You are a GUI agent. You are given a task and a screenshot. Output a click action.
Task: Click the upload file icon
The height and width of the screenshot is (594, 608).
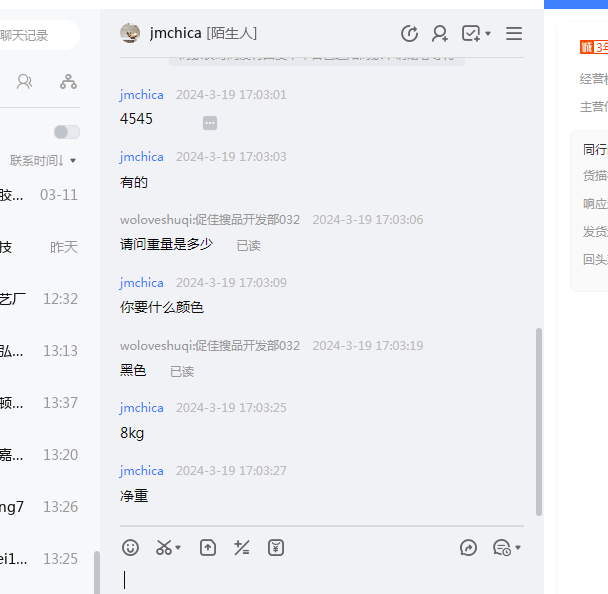point(208,548)
